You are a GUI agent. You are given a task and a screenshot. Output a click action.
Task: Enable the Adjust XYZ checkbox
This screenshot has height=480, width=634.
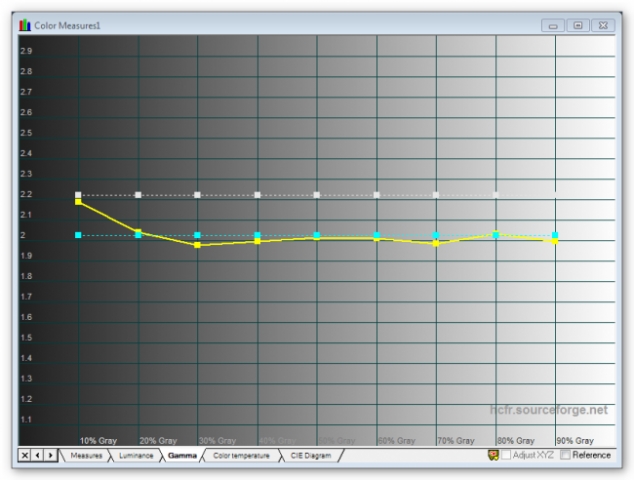tap(507, 456)
